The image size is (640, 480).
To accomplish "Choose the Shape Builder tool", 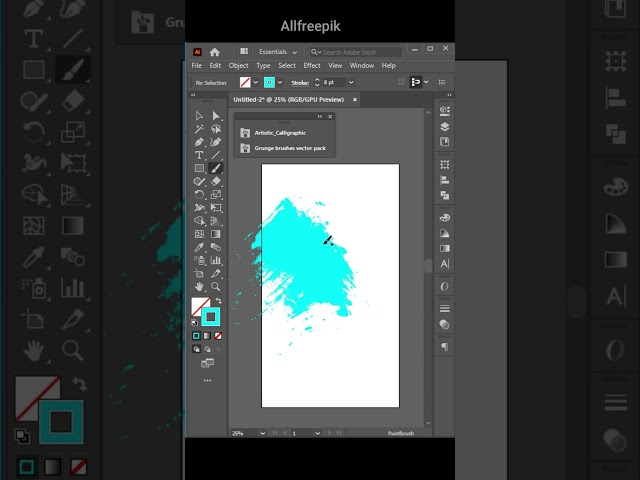I will 199,221.
